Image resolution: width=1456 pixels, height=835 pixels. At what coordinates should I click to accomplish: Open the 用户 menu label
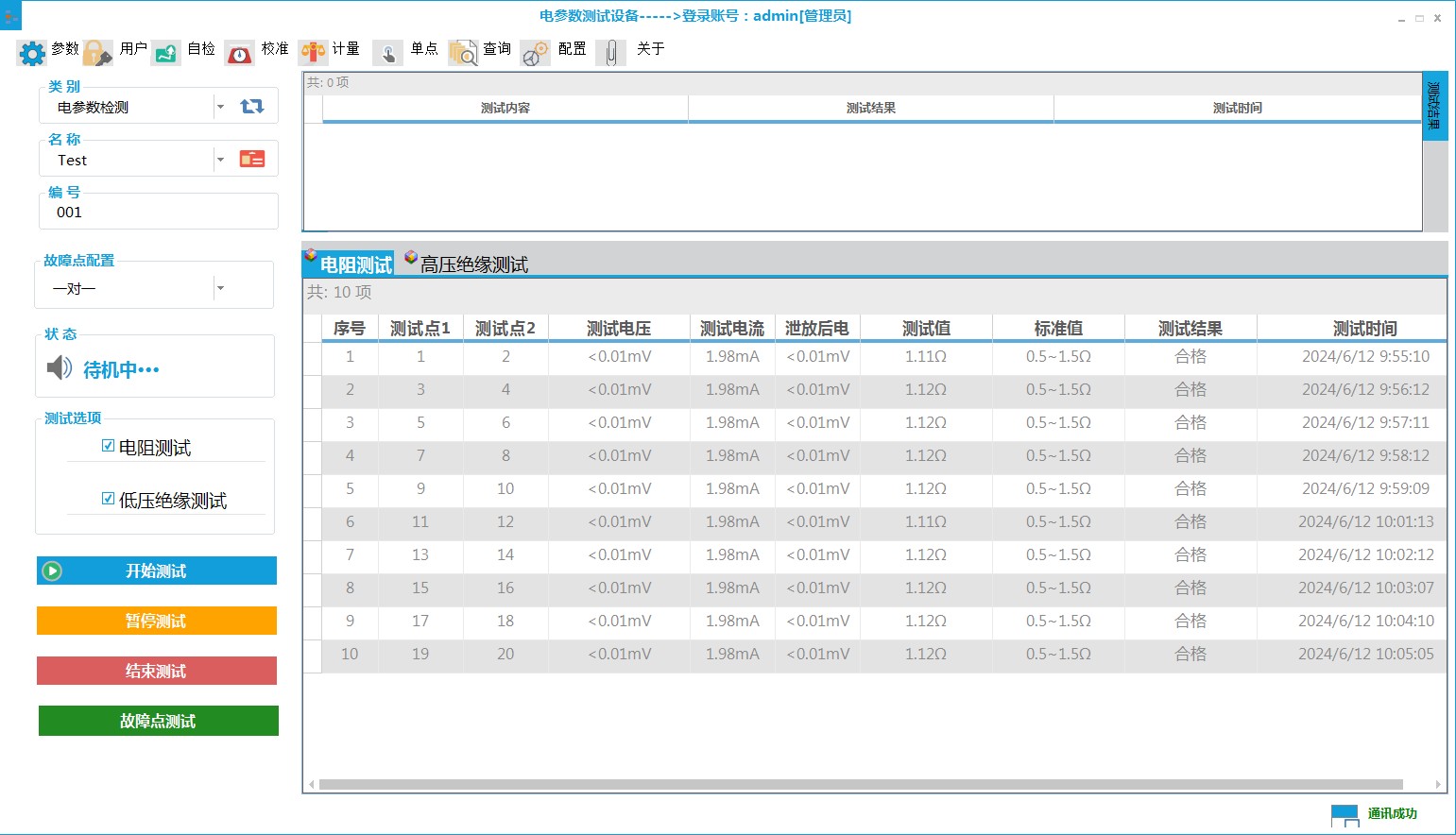(x=133, y=49)
